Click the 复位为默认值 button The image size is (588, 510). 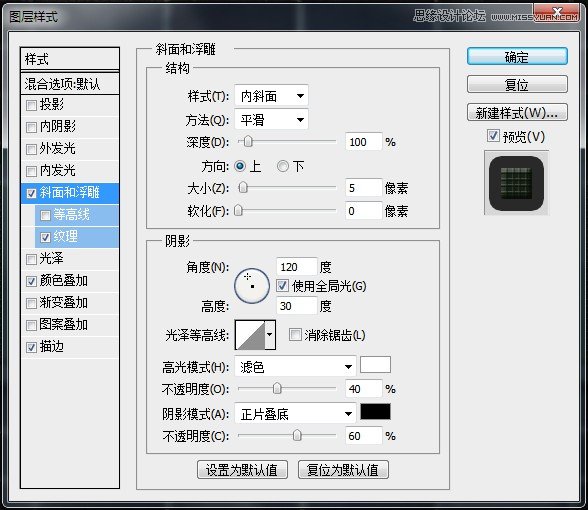[343, 470]
